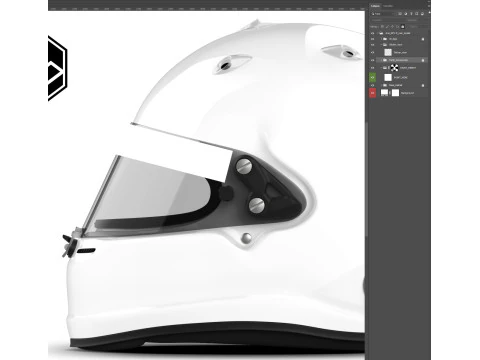Image resolution: width=480 pixels, height=360 pixels.
Task: Select the Background layer name
Action: click(x=407, y=93)
